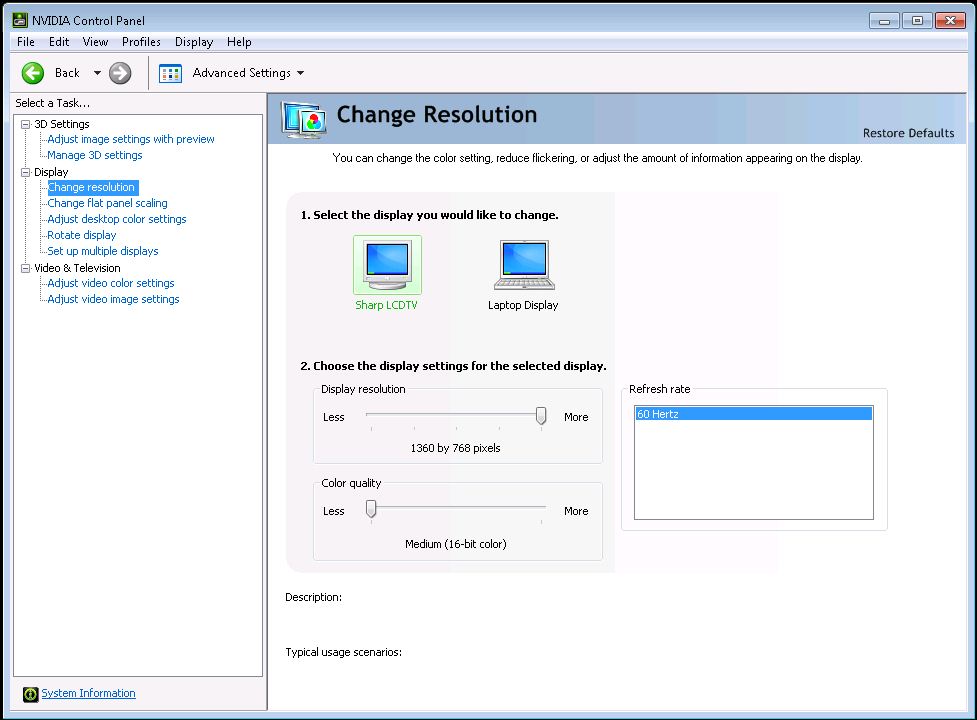Open Adjust video image settings
The width and height of the screenshot is (977, 720).
coord(113,299)
